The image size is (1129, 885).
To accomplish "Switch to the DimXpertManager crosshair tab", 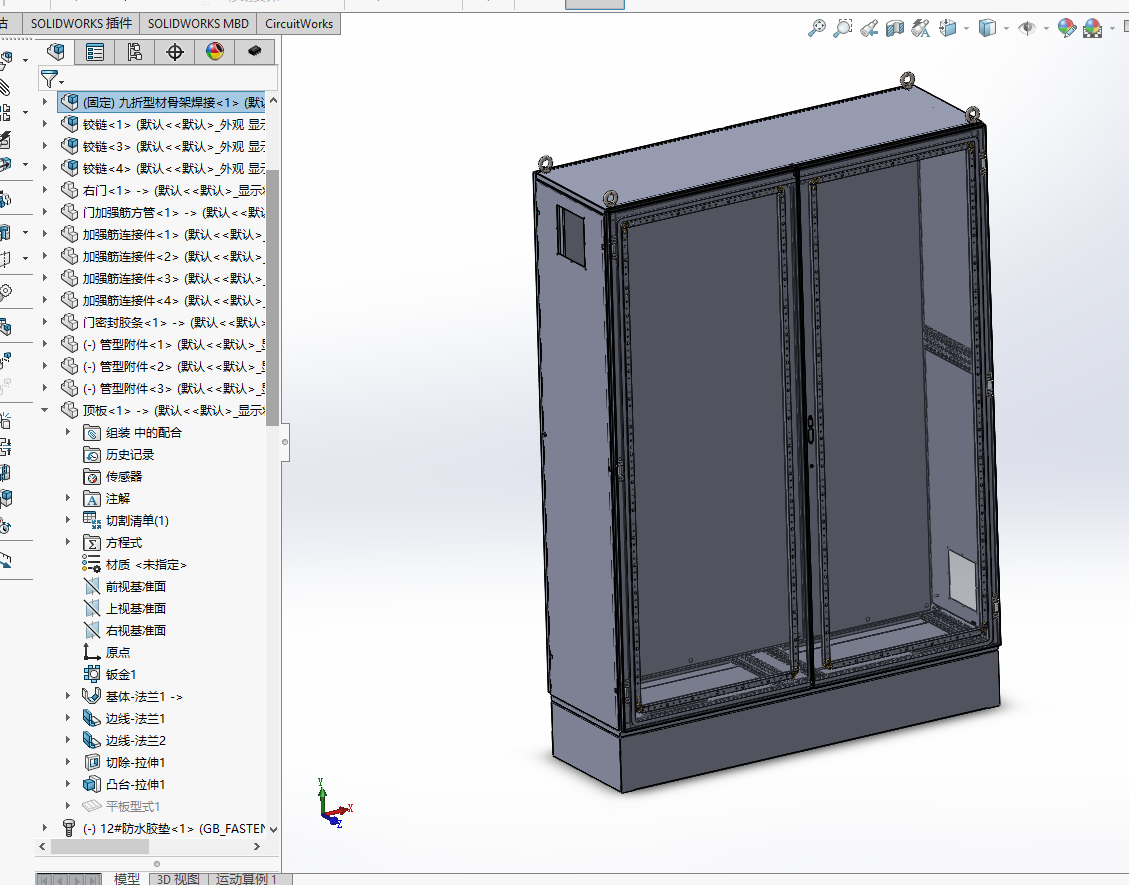I will 174,52.
